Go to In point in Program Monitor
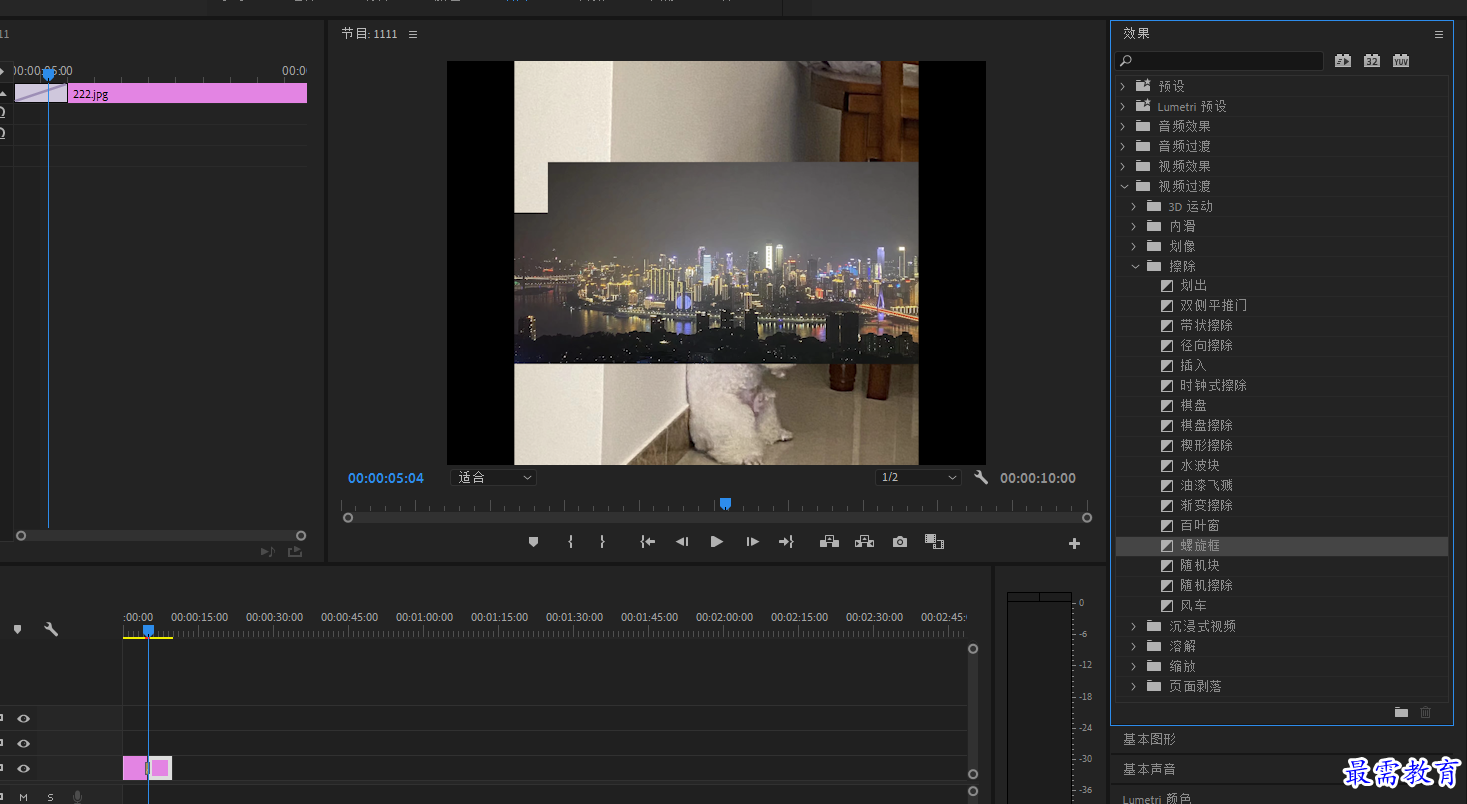Viewport: 1467px width, 804px height. tap(648, 542)
